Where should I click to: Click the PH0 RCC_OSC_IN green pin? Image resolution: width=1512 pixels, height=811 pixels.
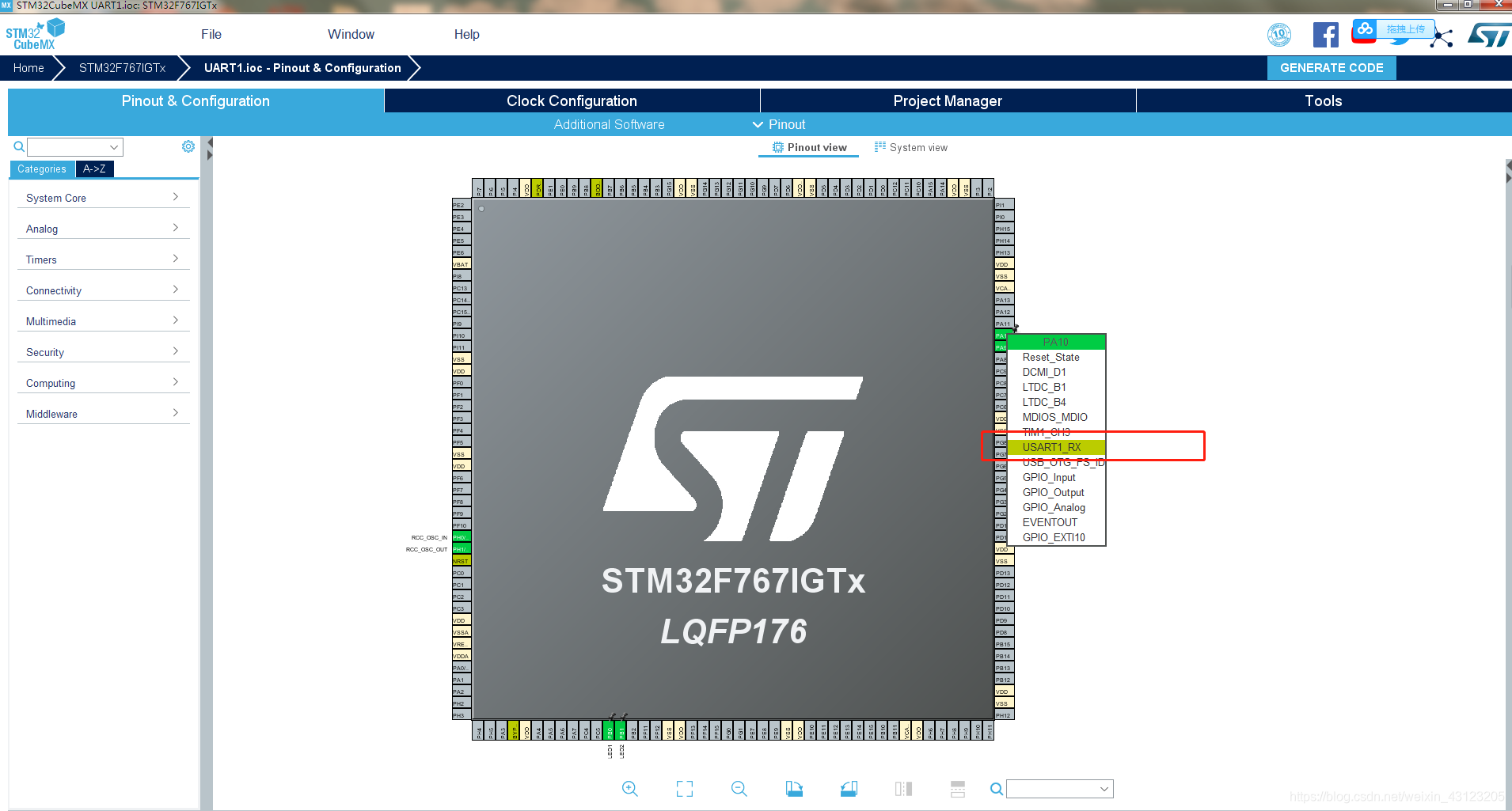461,537
